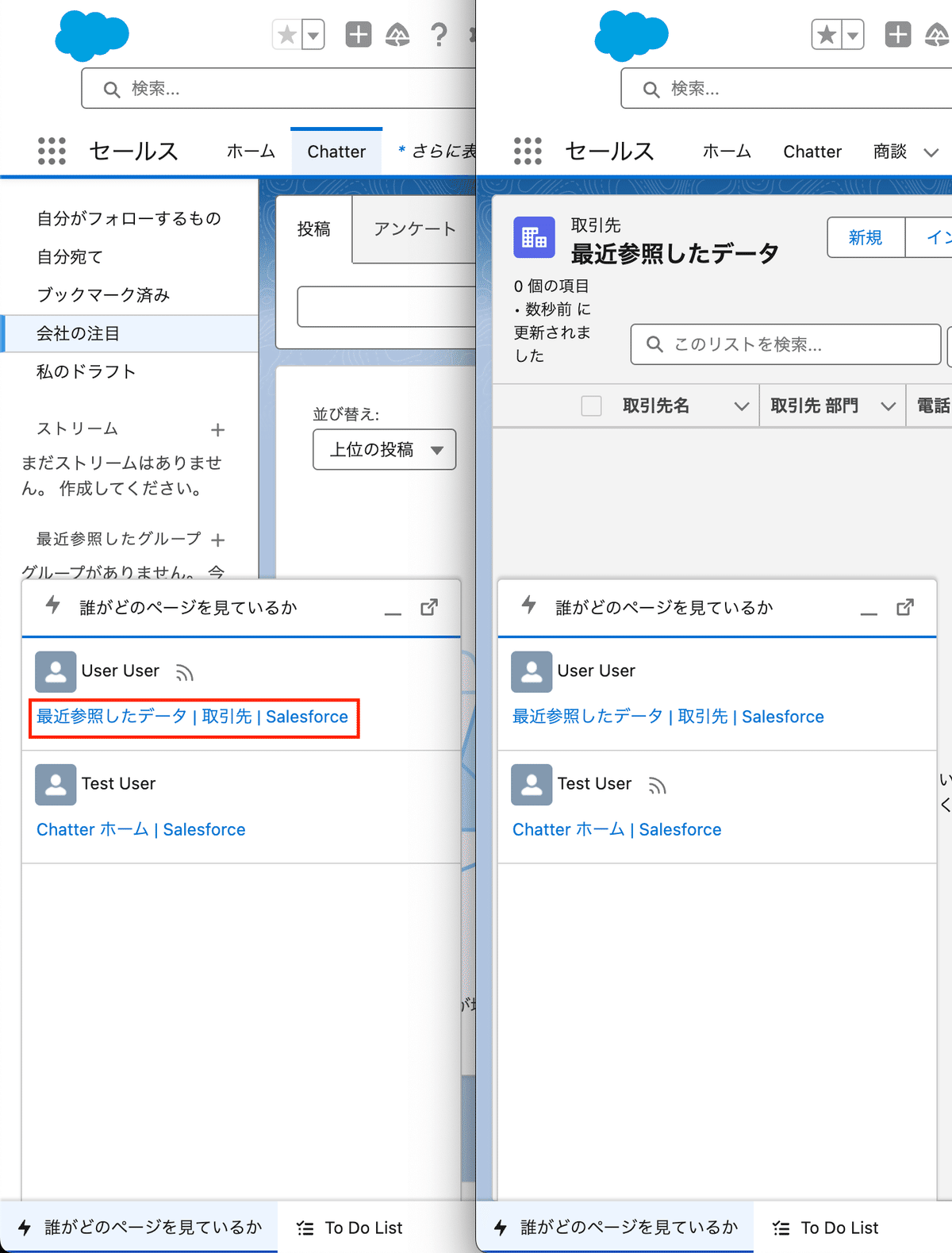
Task: Expand the 商談 tab chevron menu
Action: click(x=931, y=152)
